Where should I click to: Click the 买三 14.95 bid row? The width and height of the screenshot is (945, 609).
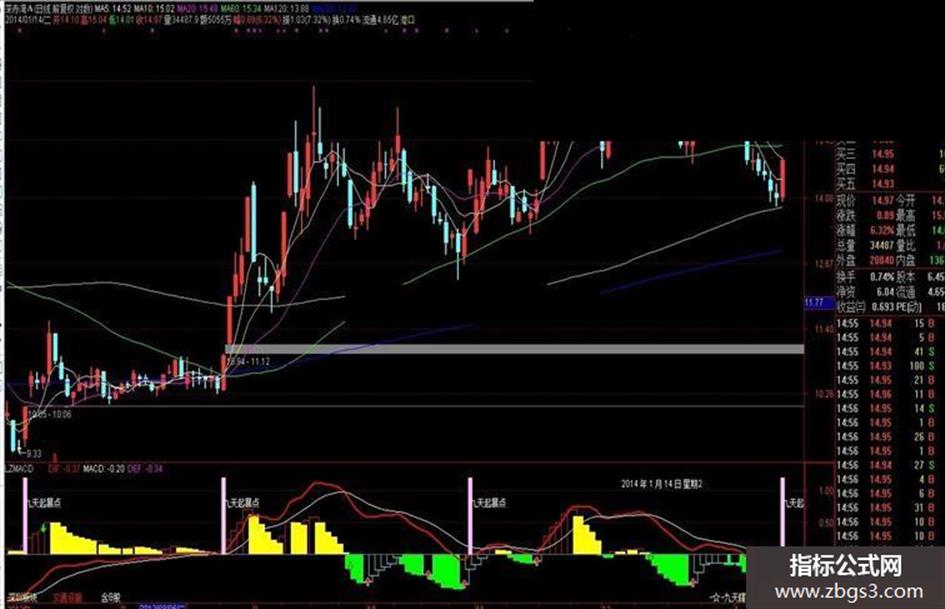pos(890,154)
